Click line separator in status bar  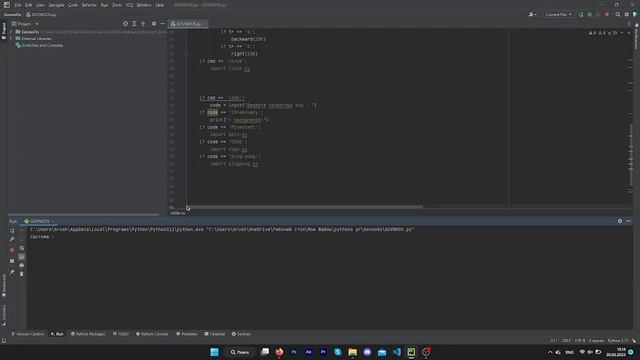pos(566,340)
